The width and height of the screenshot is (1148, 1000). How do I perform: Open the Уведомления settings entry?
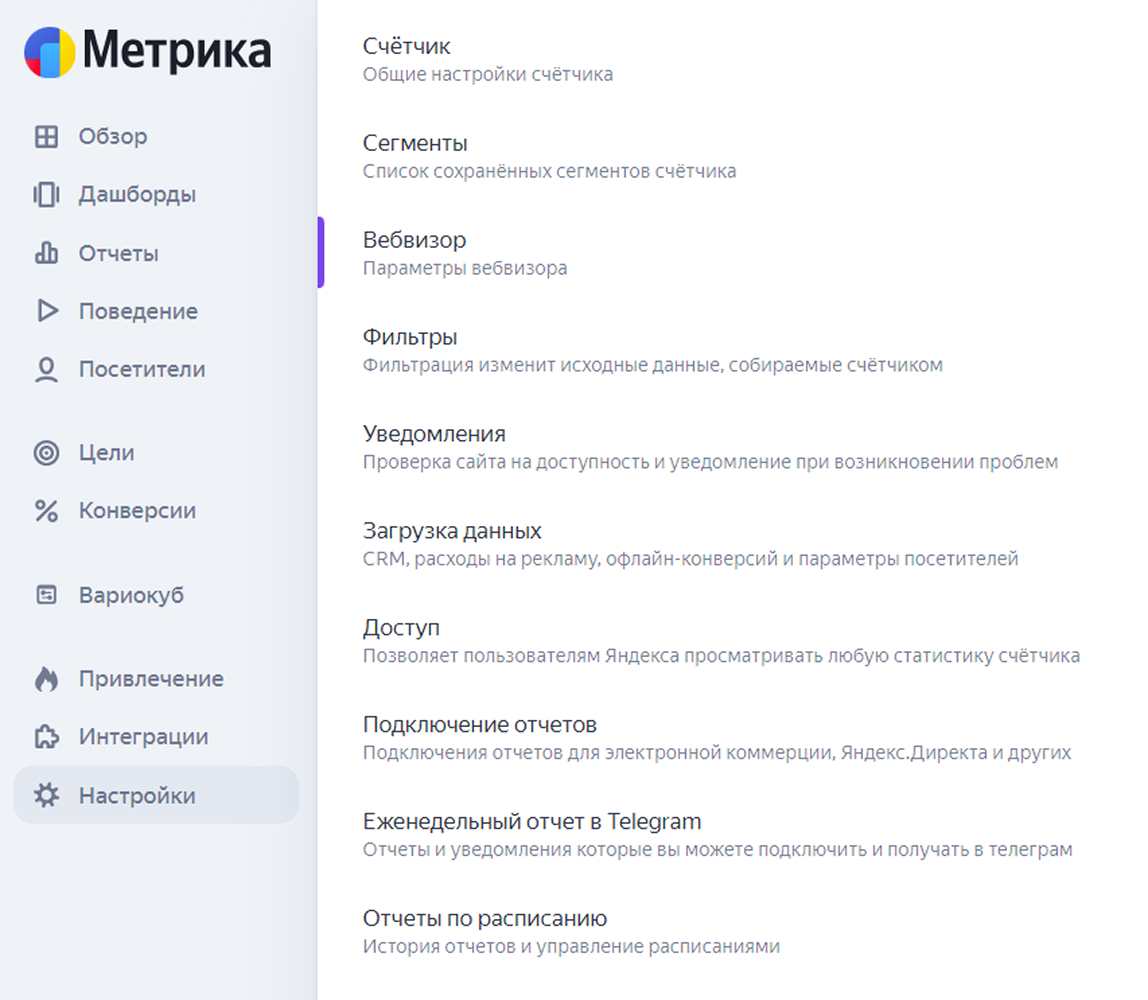[x=434, y=434]
